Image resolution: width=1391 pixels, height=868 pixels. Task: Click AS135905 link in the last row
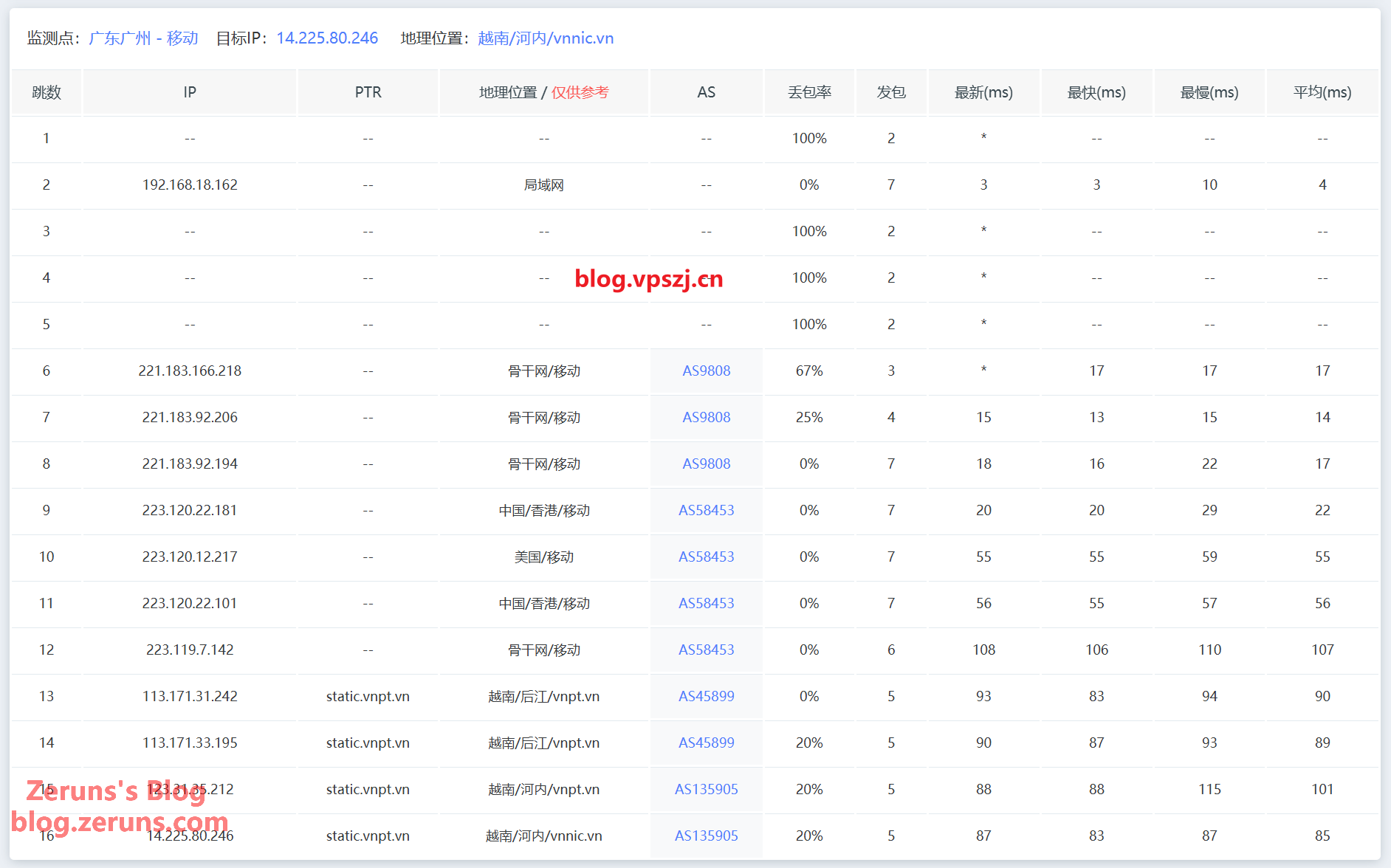[x=706, y=836]
